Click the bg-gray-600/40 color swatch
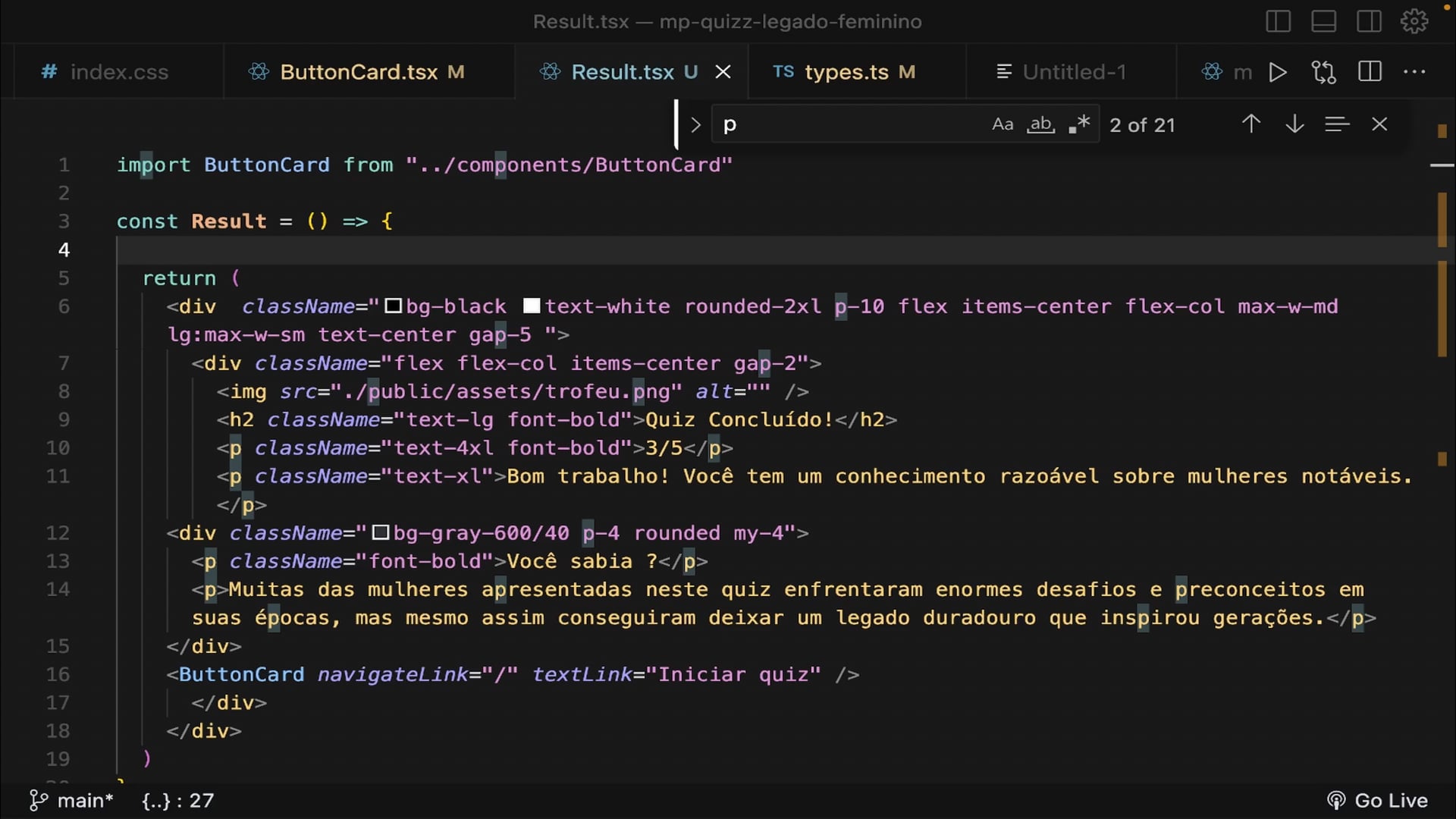This screenshot has height=819, width=1456. [x=381, y=533]
